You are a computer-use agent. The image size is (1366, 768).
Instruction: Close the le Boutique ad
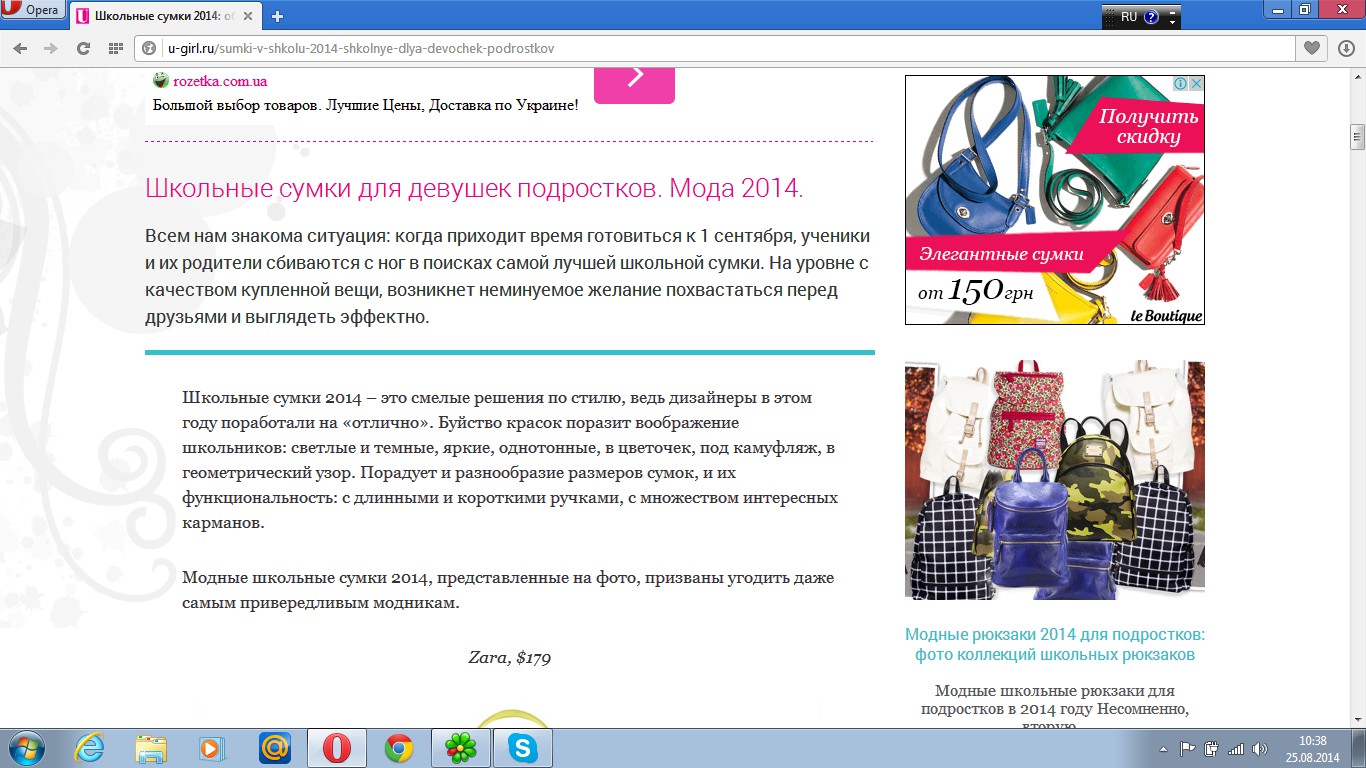click(1196, 84)
